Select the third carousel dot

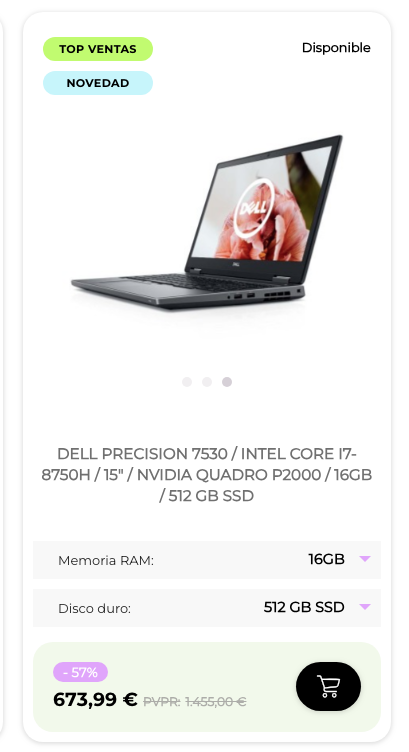(x=227, y=382)
